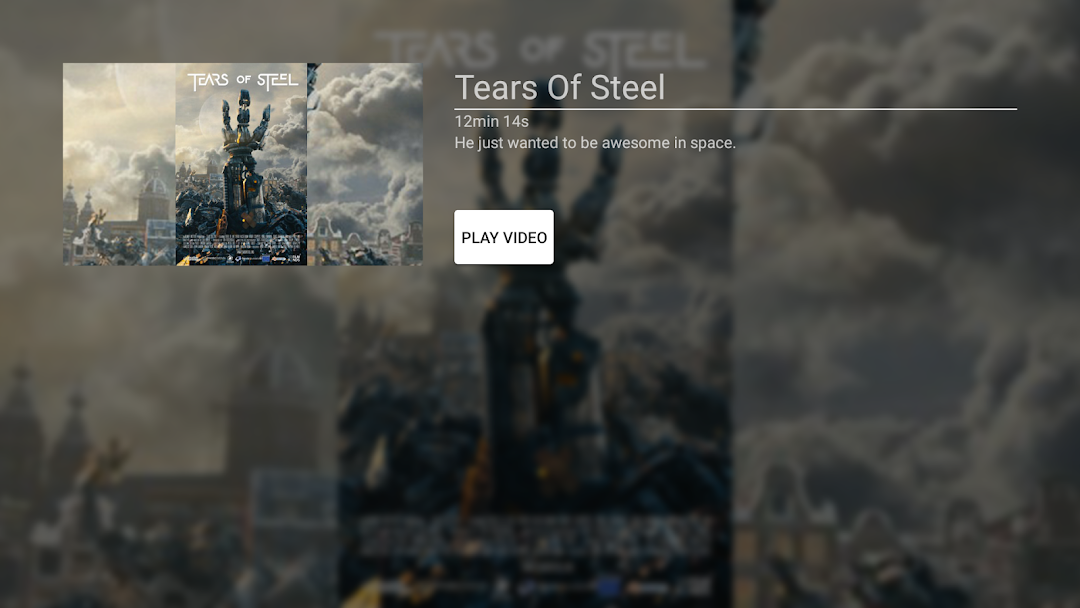Click the blurred Tears of Steel background title

[539, 50]
